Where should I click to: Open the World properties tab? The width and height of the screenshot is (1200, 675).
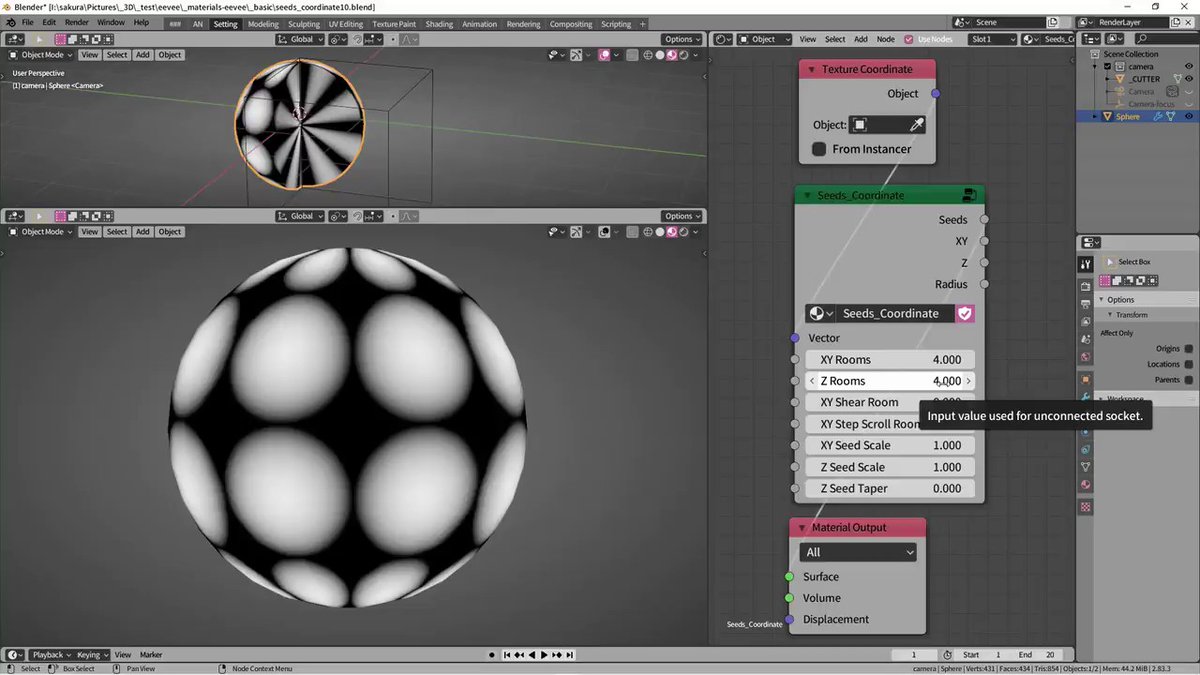pos(1086,358)
